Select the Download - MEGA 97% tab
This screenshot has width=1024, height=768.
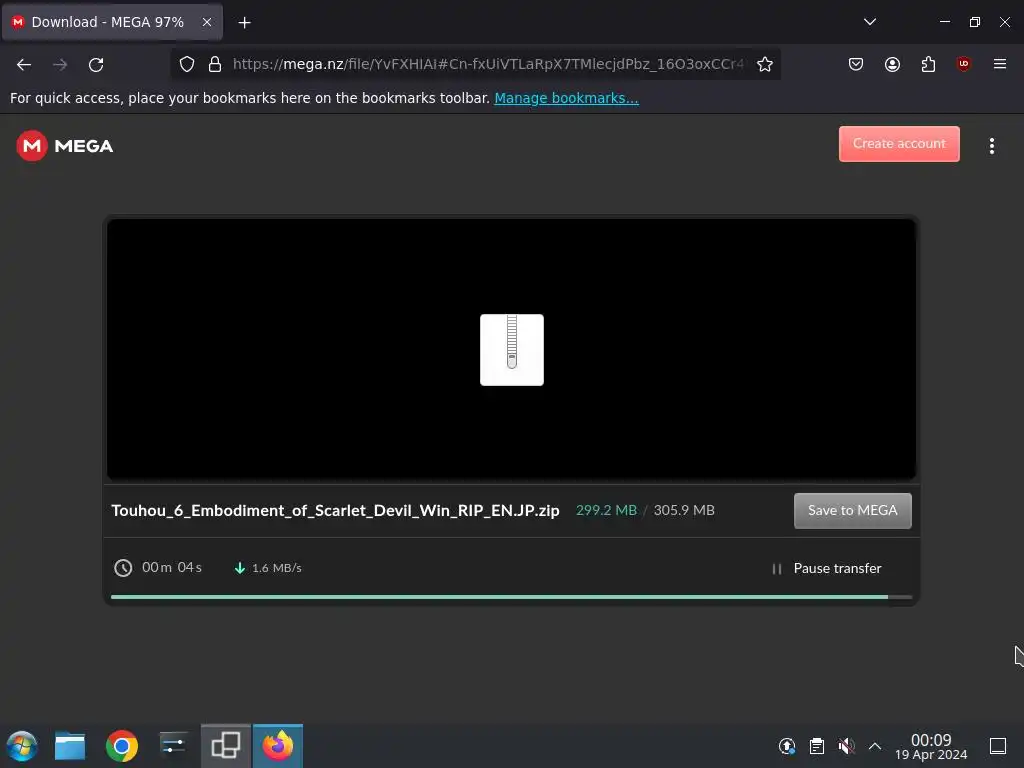click(112, 22)
